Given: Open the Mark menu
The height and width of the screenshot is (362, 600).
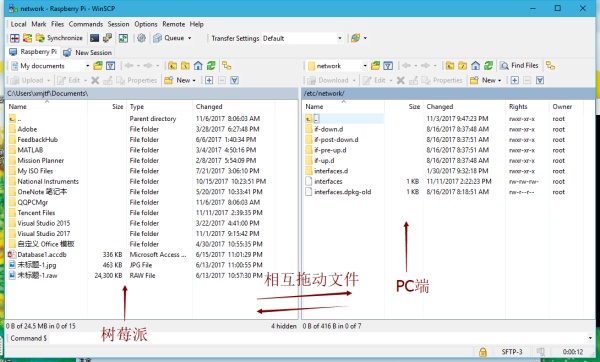Looking at the screenshot, I should pyautogui.click(x=39, y=24).
